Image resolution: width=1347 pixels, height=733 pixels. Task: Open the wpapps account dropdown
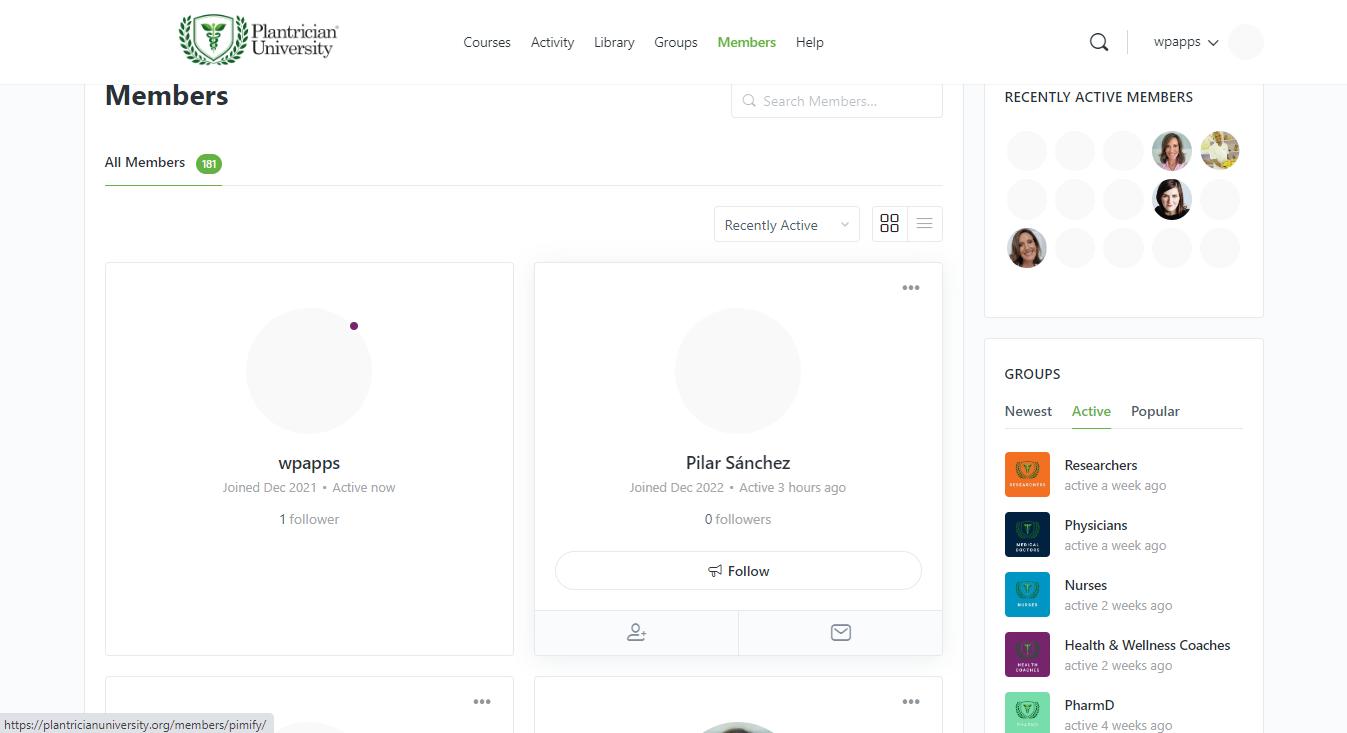click(1186, 42)
